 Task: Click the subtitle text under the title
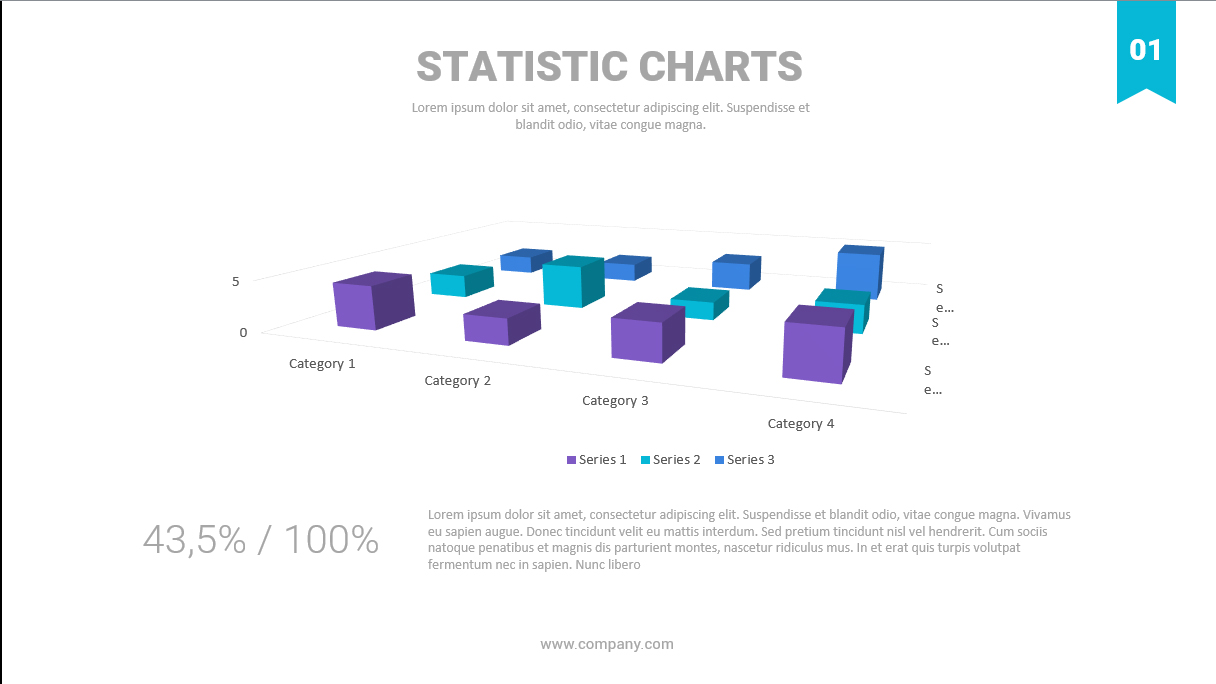[x=610, y=116]
